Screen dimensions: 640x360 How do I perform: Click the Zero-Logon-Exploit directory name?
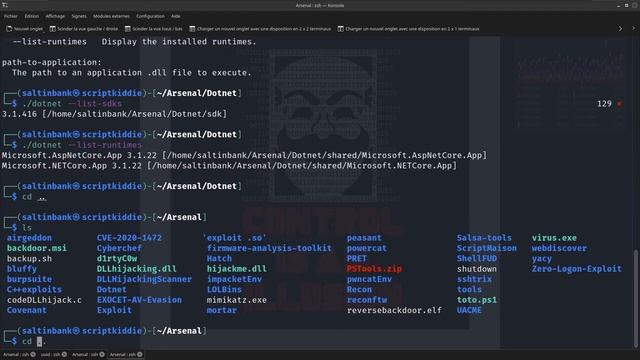click(x=577, y=269)
